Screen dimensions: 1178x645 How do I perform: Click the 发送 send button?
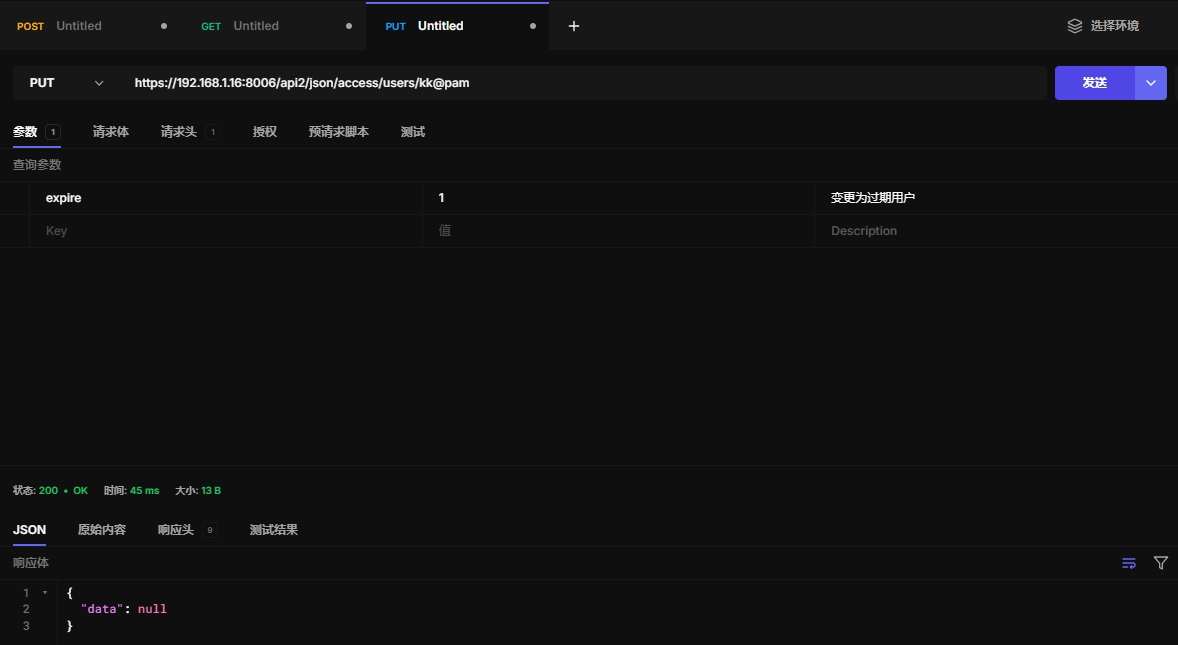(x=1094, y=83)
